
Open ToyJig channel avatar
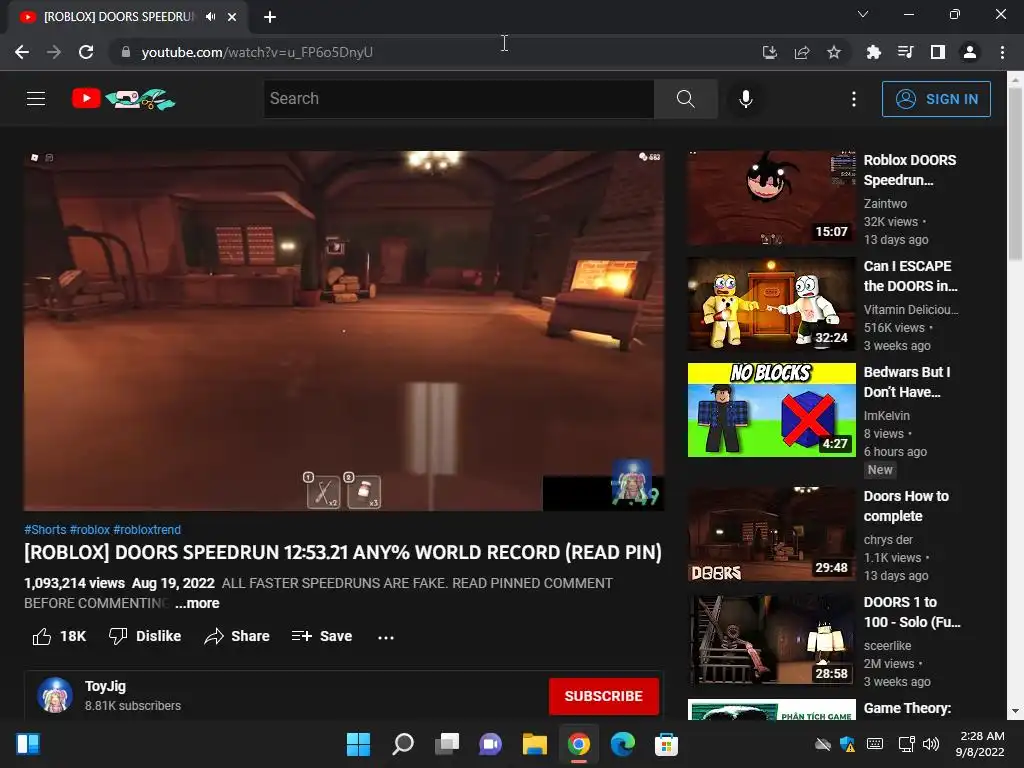(x=55, y=695)
